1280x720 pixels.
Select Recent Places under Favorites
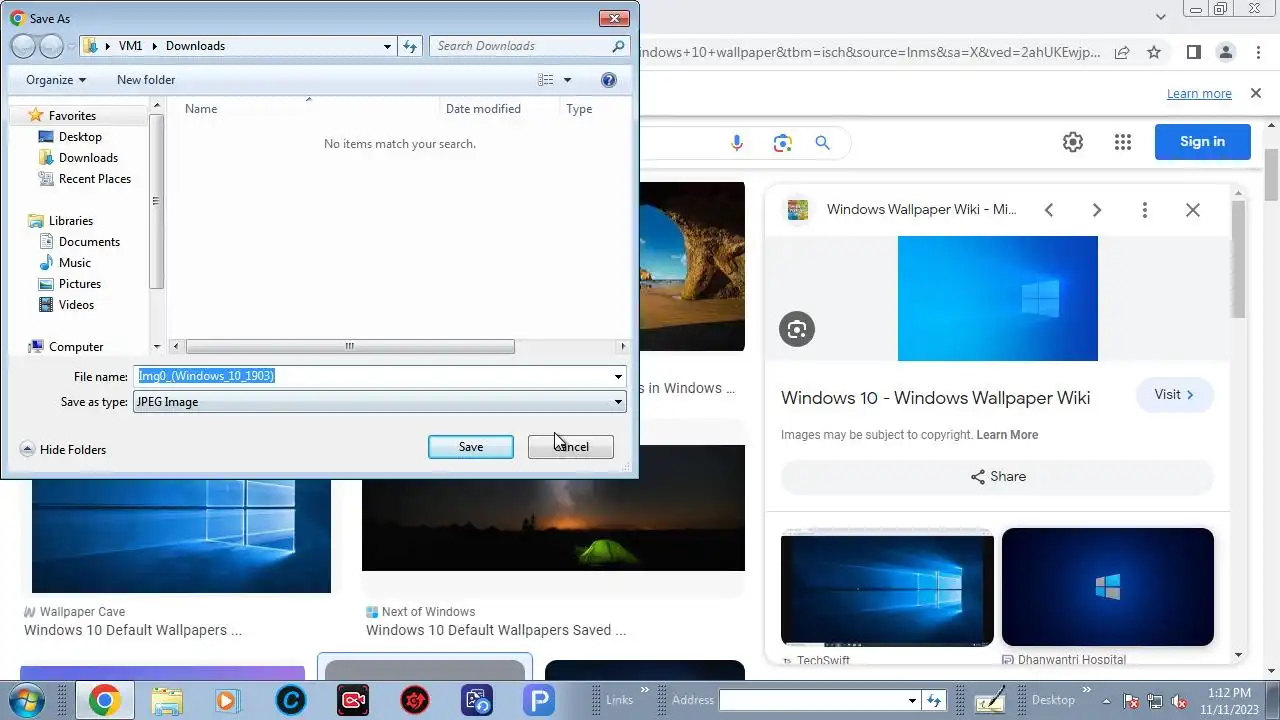95,179
